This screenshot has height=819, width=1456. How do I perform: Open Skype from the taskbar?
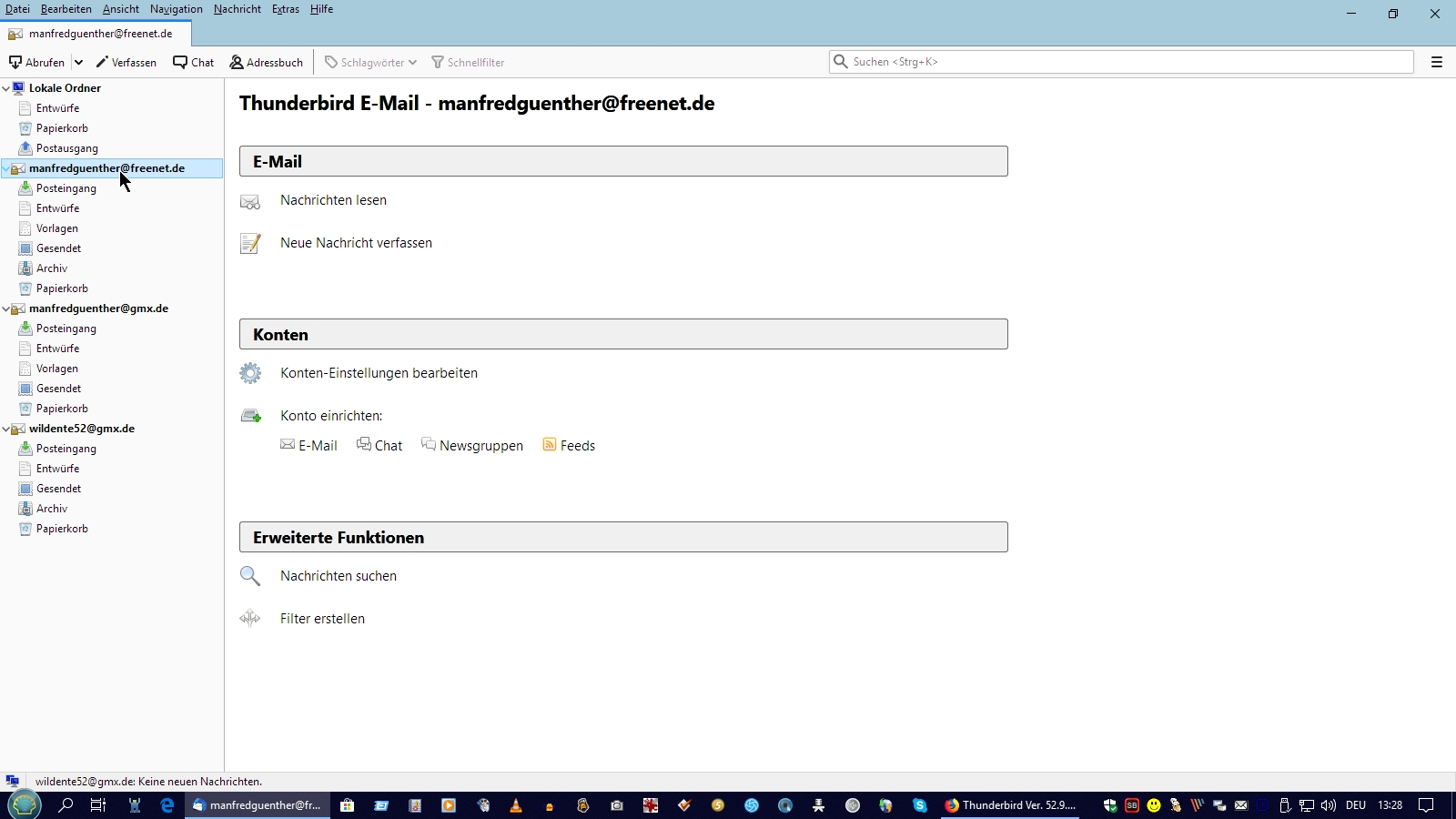point(920,805)
